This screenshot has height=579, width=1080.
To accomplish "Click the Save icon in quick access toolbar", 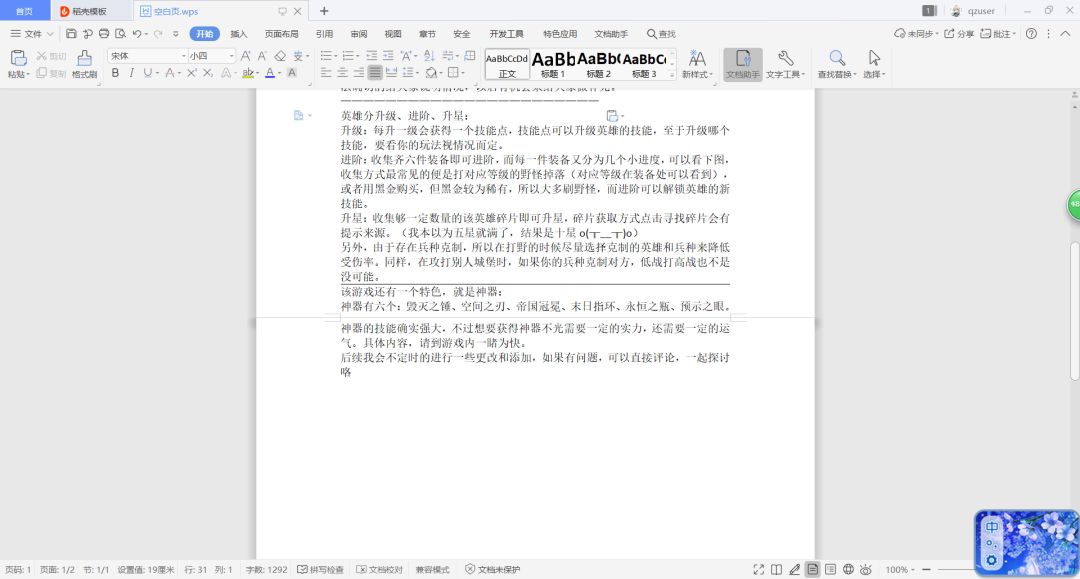I will point(71,33).
